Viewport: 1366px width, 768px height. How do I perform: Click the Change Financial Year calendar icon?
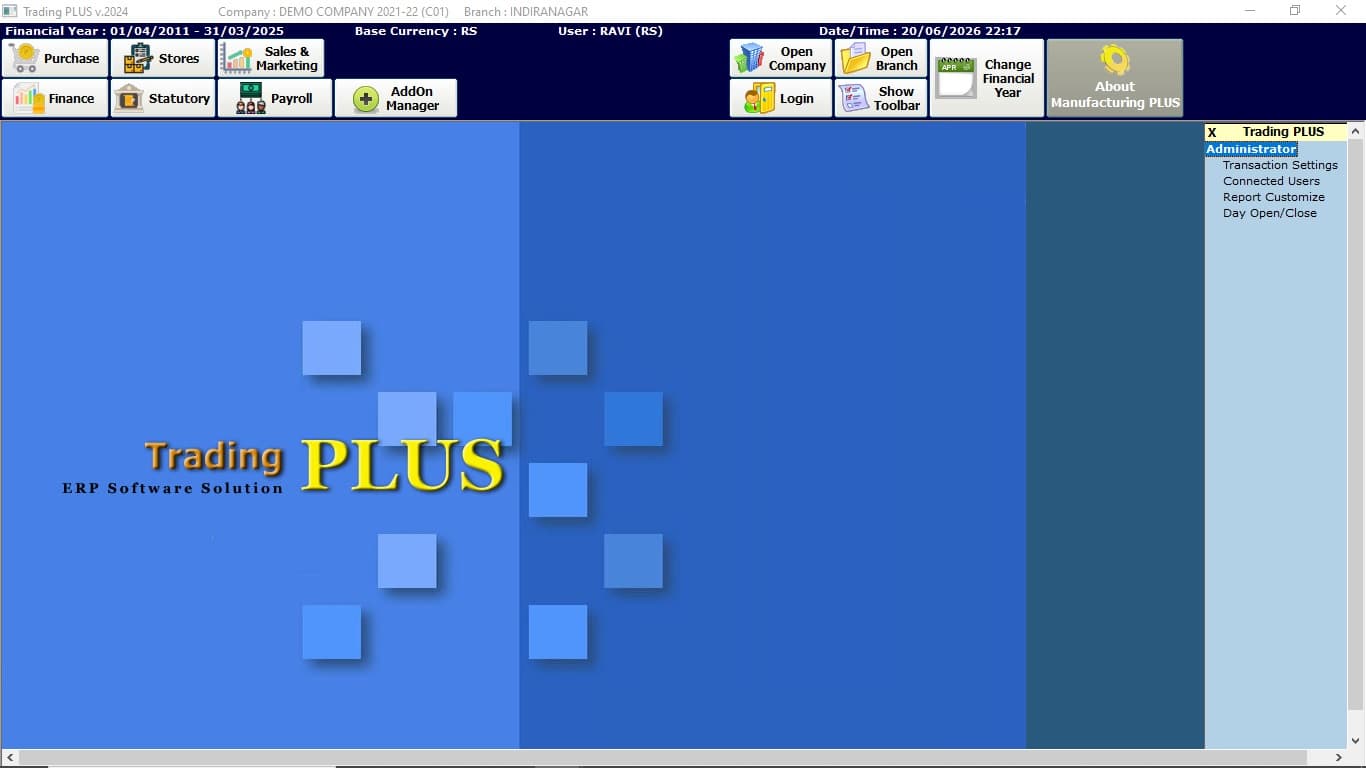click(956, 78)
